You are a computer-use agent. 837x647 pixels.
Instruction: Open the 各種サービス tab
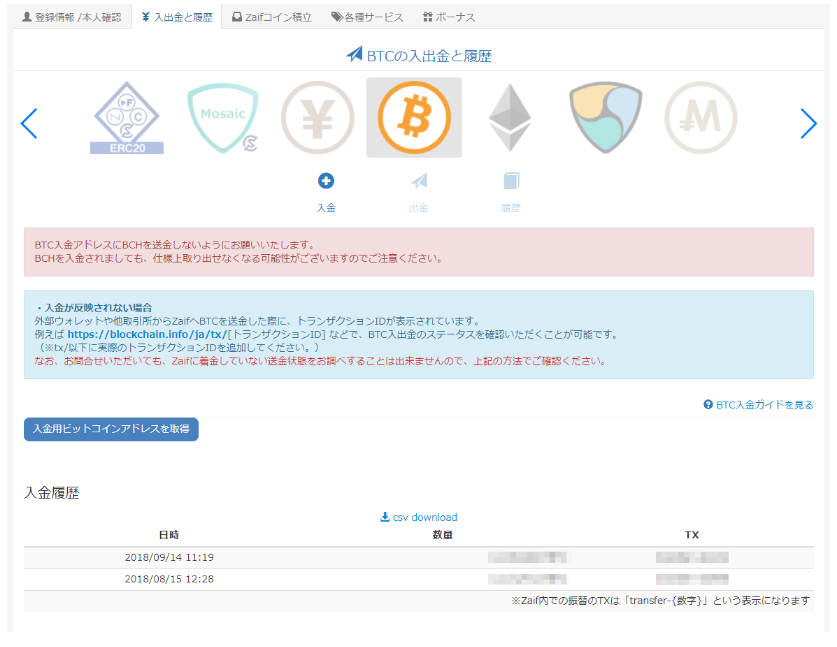coord(367,17)
